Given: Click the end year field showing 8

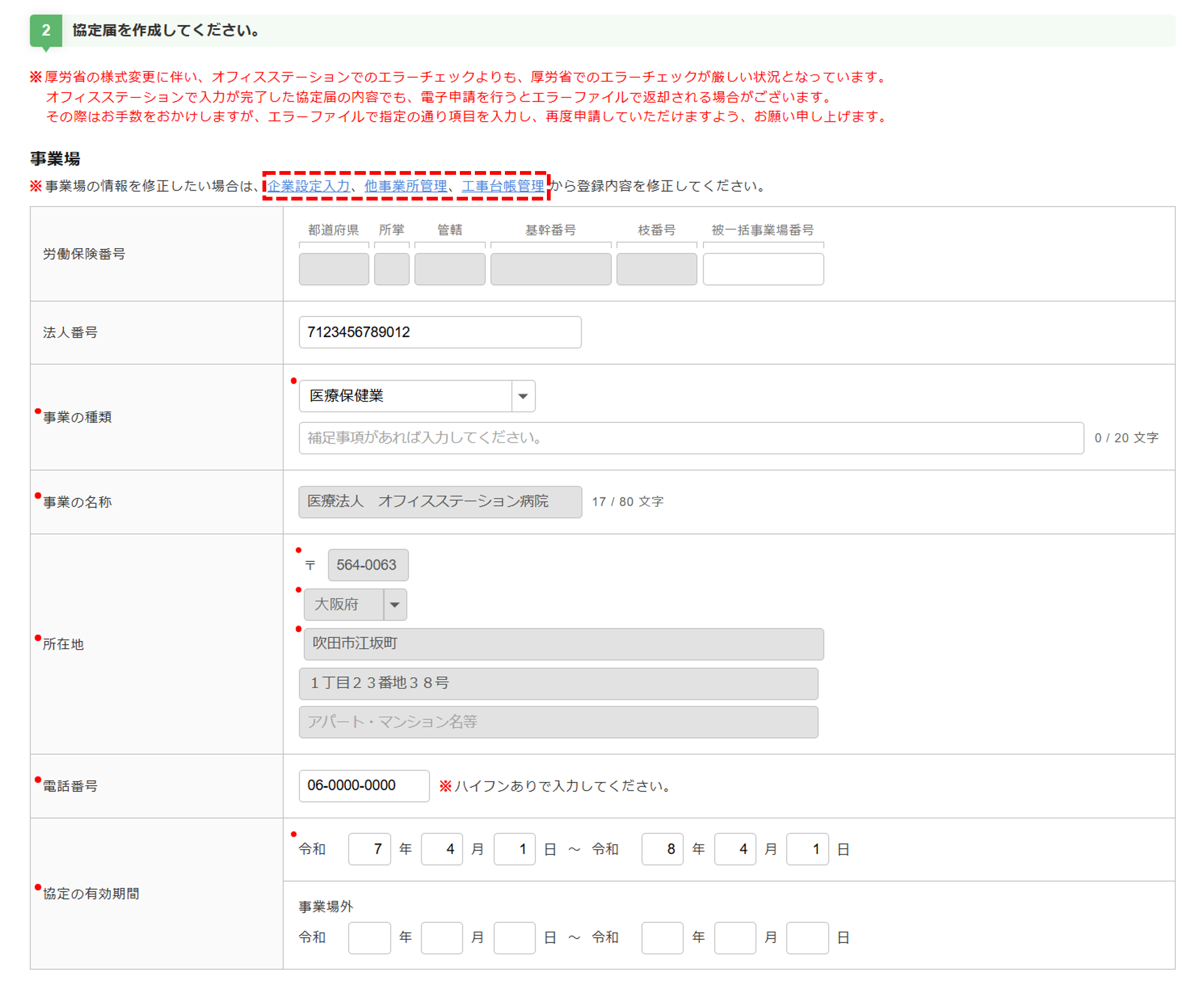Looking at the screenshot, I should coord(662,849).
